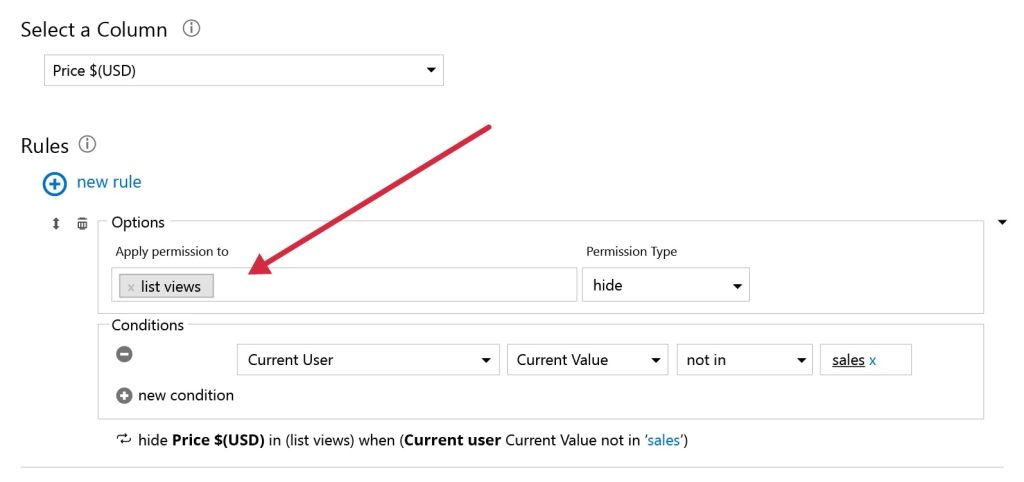
Task: Click the plus icon beside new condition
Action: point(124,396)
